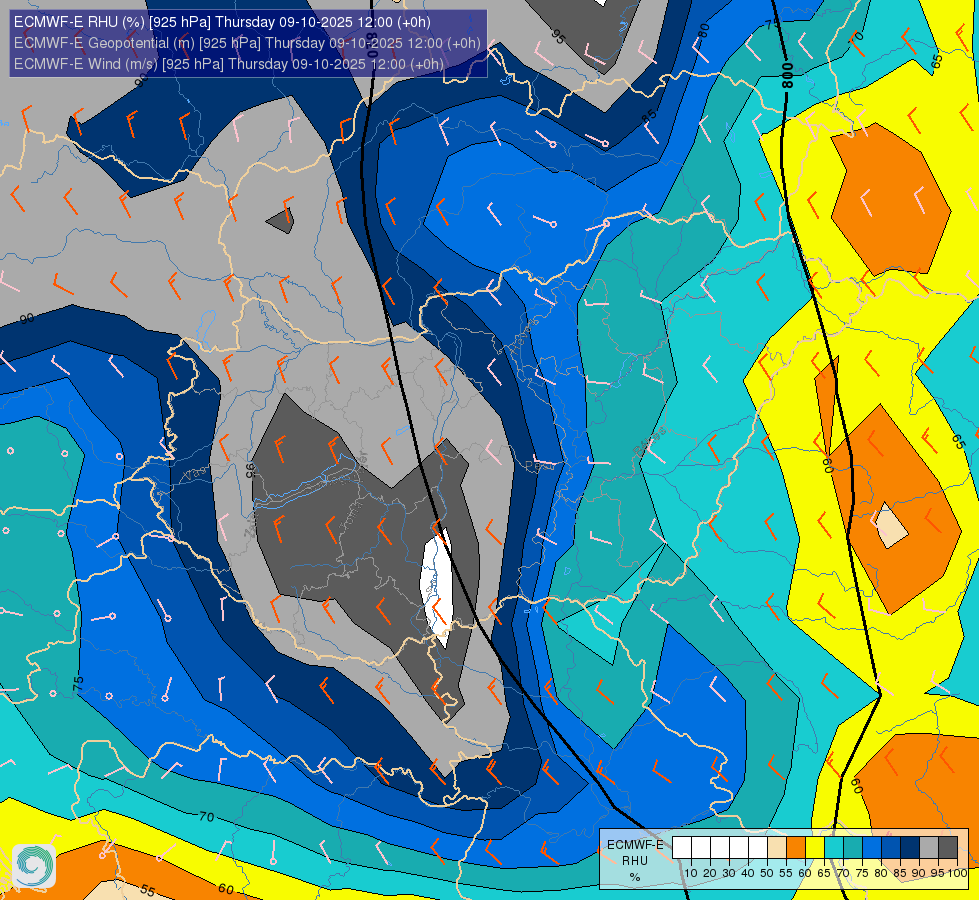The height and width of the screenshot is (900, 979).
Task: Click the % unit label in the legend
Action: [x=635, y=878]
